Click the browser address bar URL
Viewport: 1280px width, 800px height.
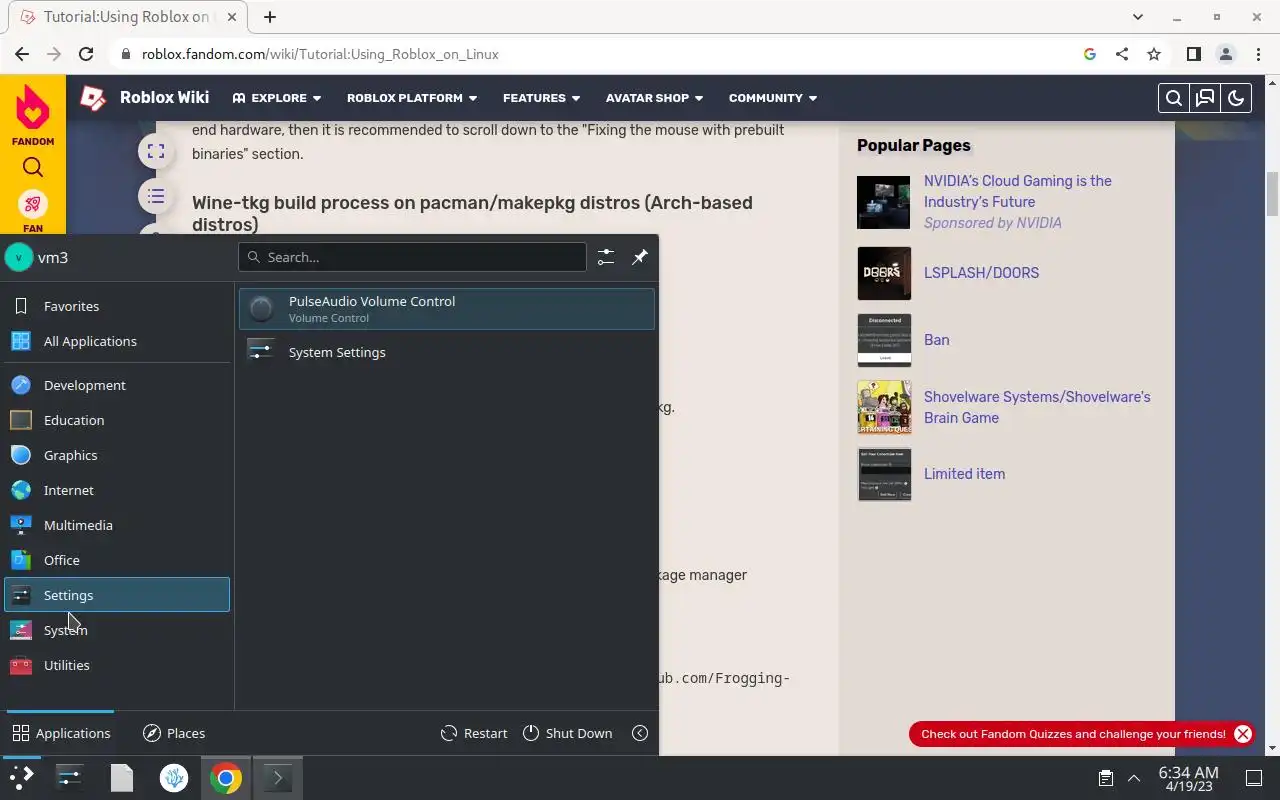tap(320, 54)
